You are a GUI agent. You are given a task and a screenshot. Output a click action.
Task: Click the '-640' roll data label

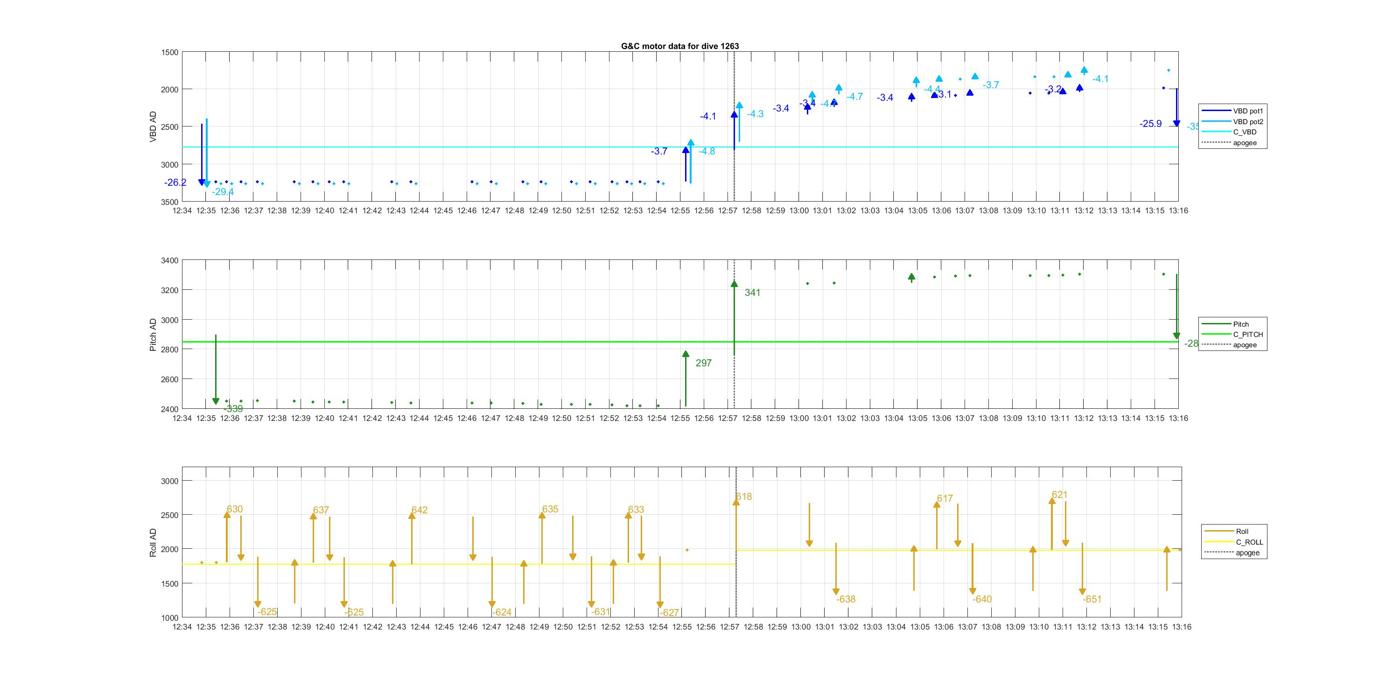982,599
